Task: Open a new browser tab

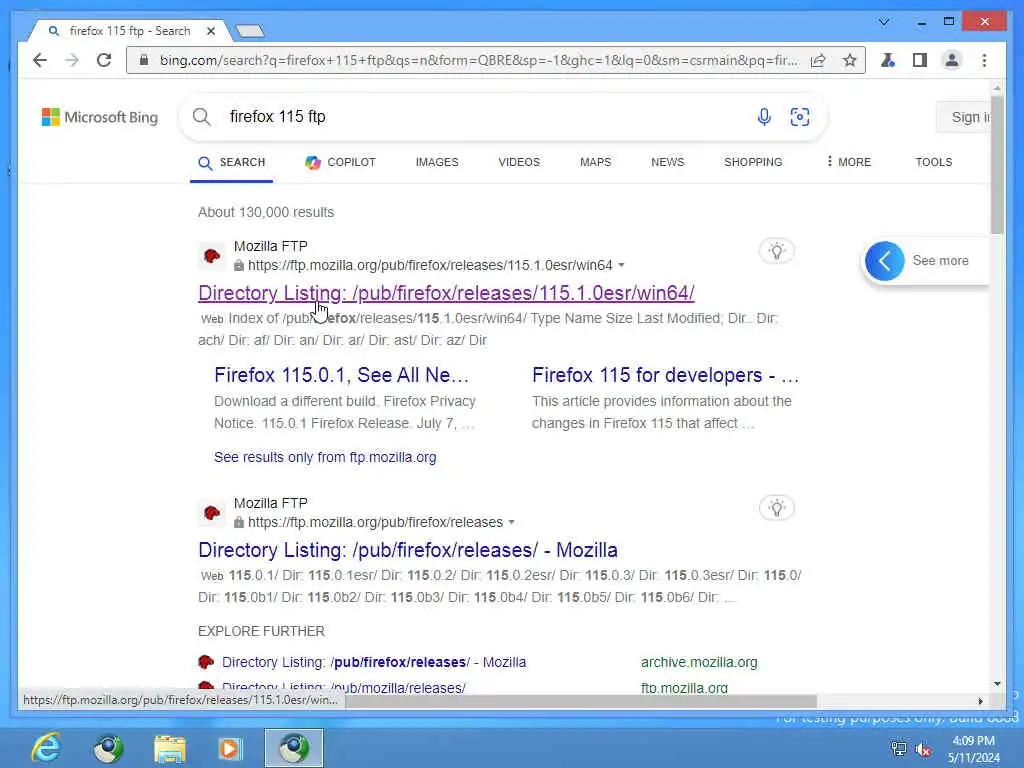Action: tap(250, 31)
